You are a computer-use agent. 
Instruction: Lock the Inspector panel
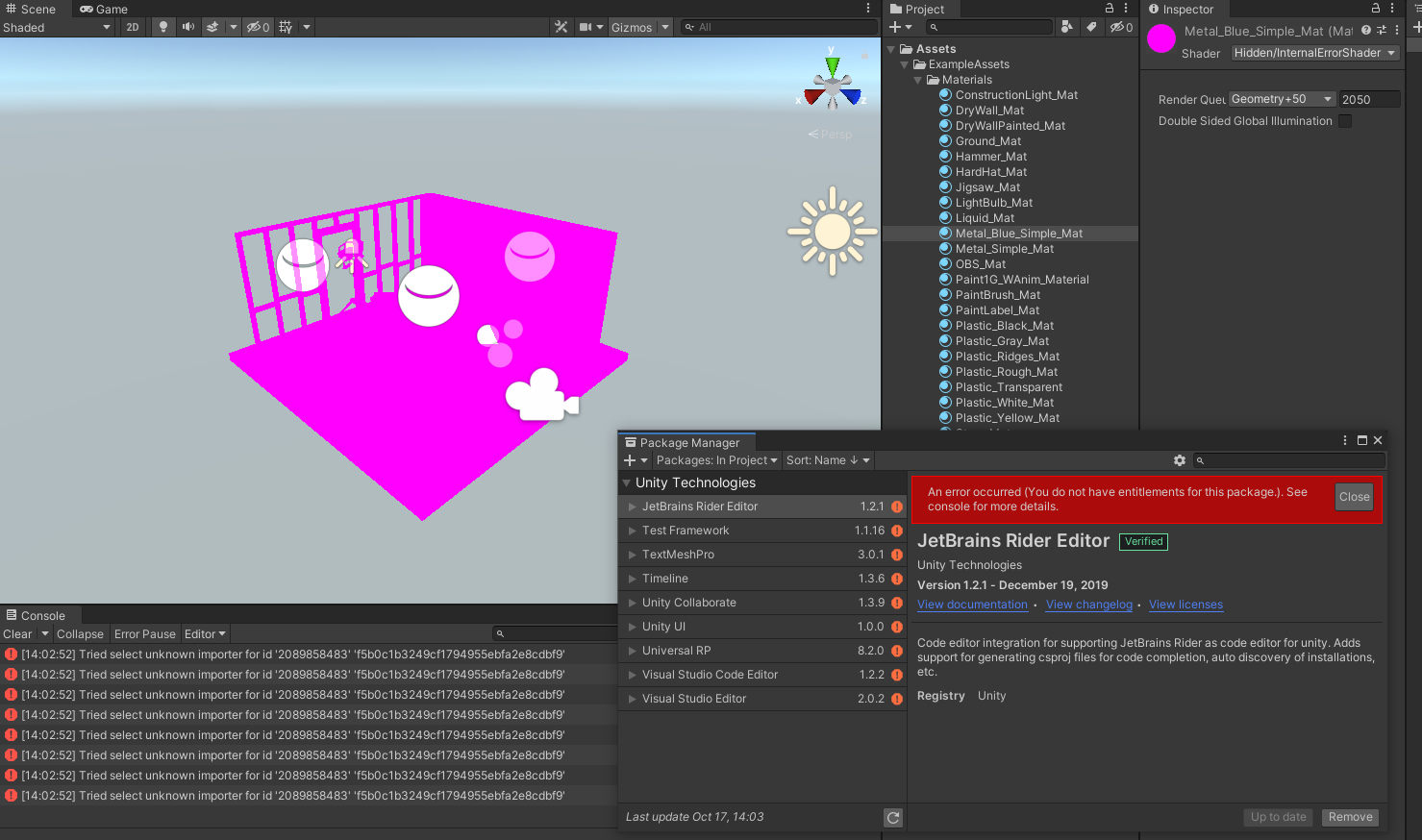click(x=1376, y=8)
